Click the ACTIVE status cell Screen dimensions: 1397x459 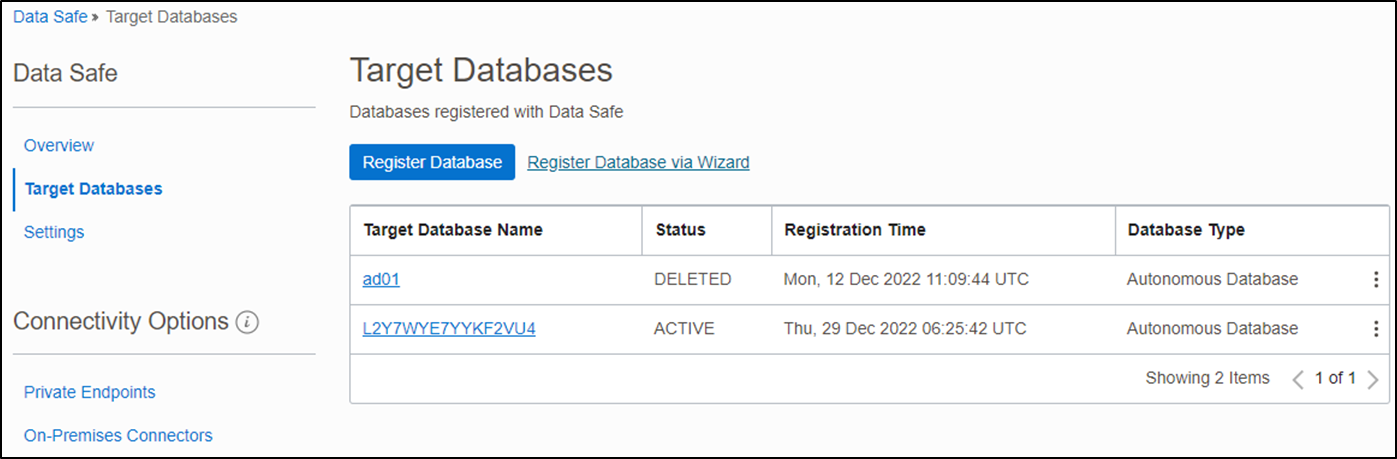tap(684, 329)
